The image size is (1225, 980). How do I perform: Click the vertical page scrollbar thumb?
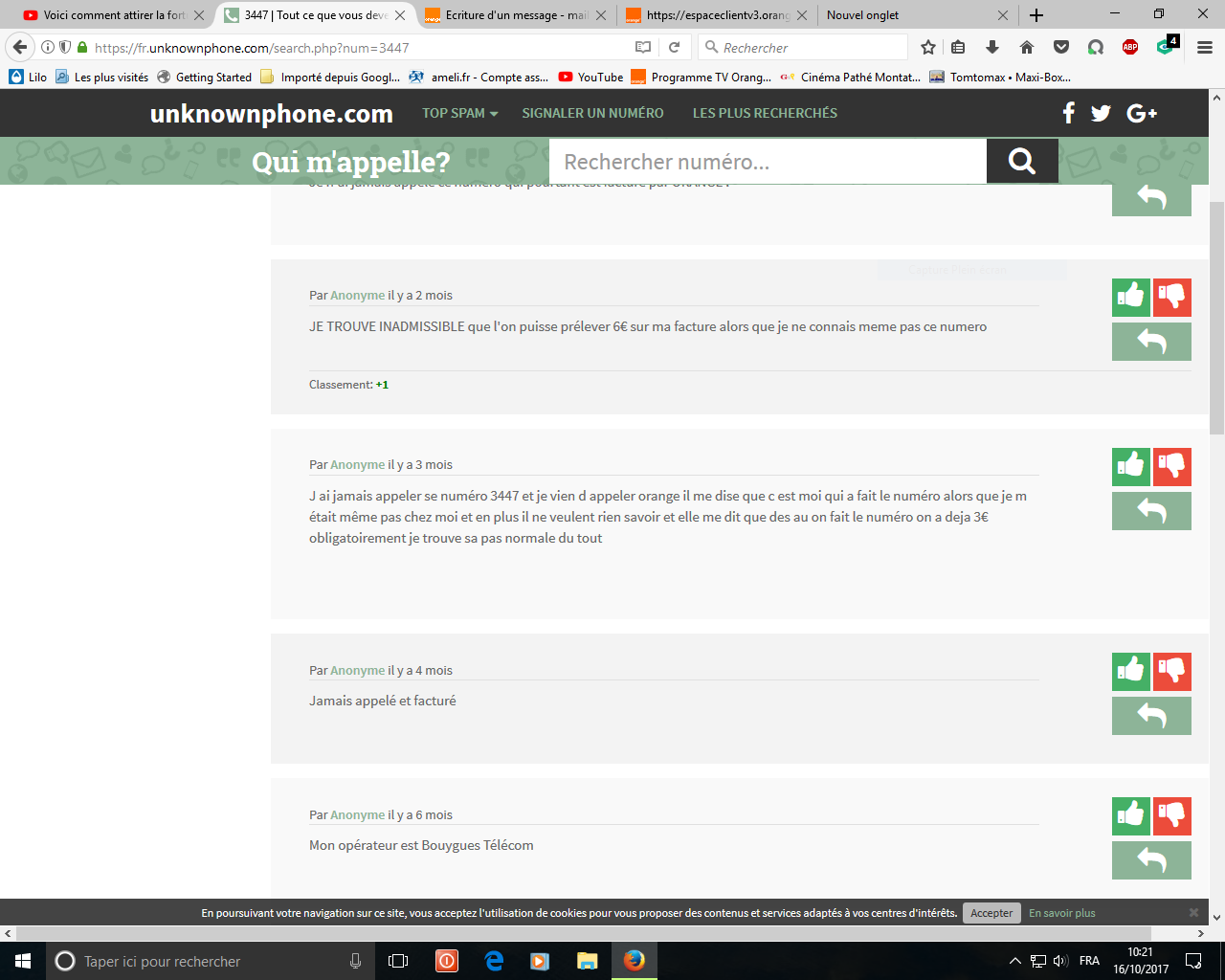[1216, 318]
